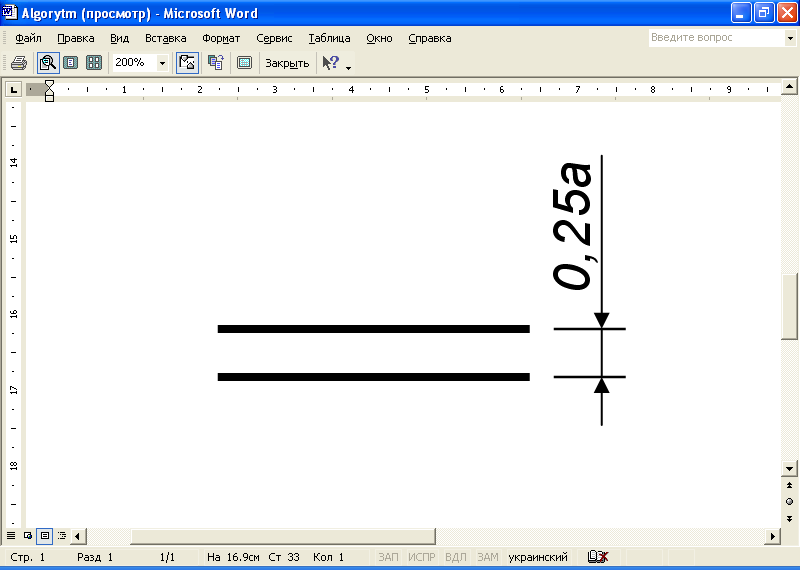Click the horizontal scrollbar right arrow
800x570 pixels.
[x=773, y=536]
